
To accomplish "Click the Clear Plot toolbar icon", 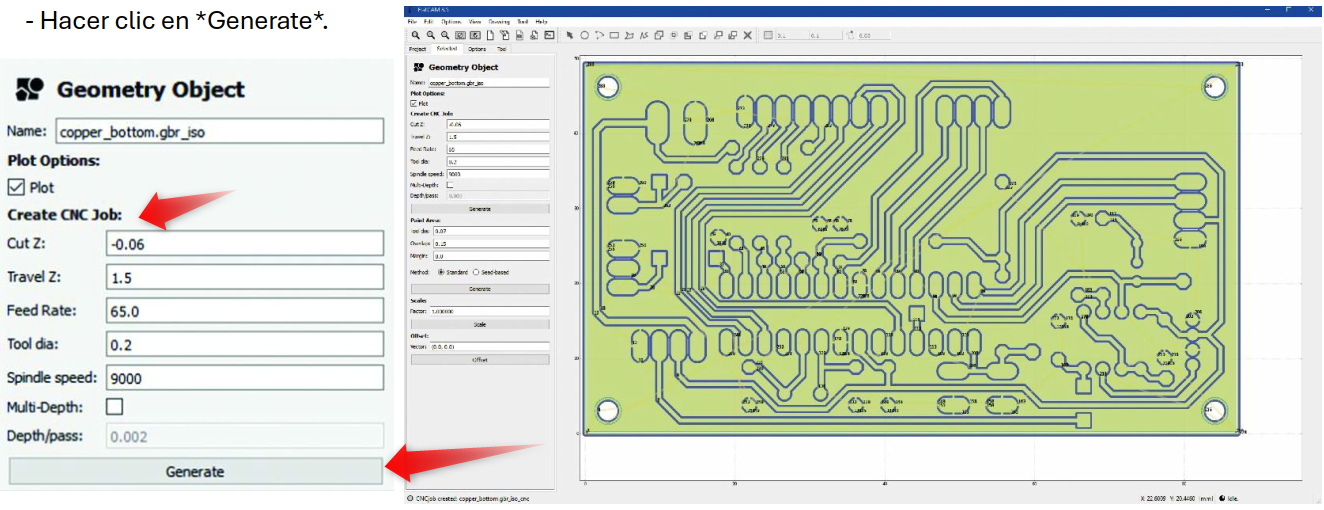I will (x=460, y=35).
